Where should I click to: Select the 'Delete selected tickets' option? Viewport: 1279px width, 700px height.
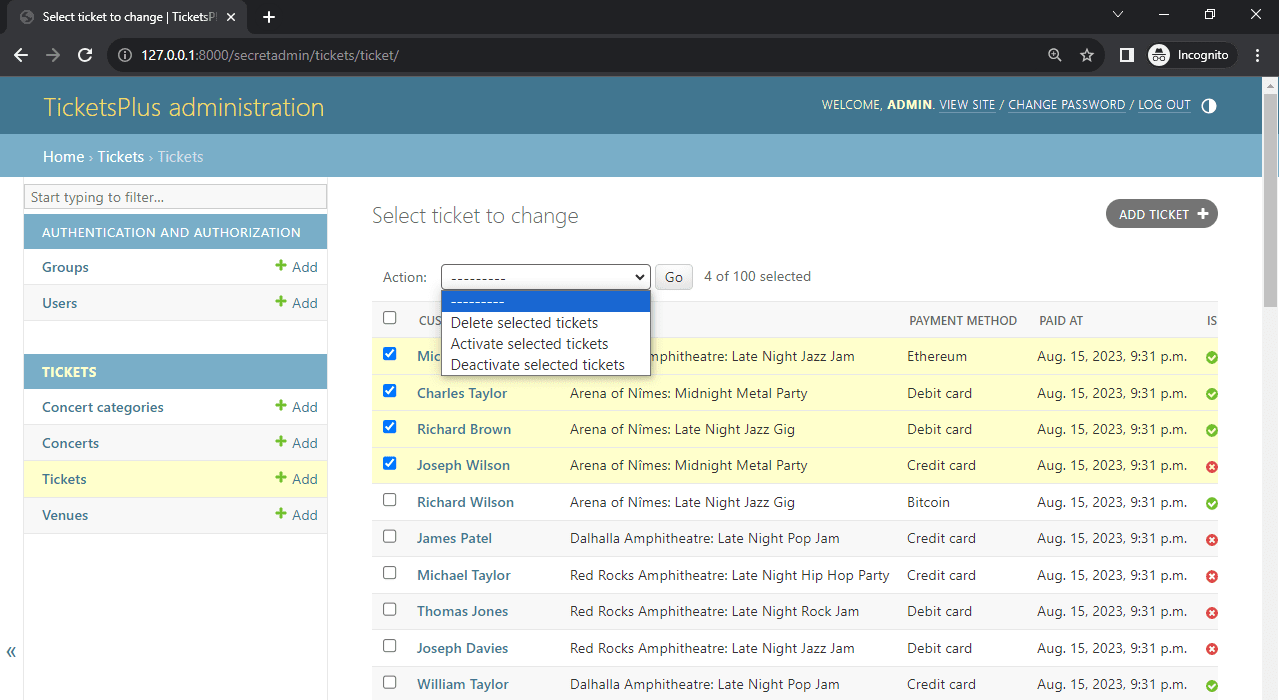click(522, 322)
